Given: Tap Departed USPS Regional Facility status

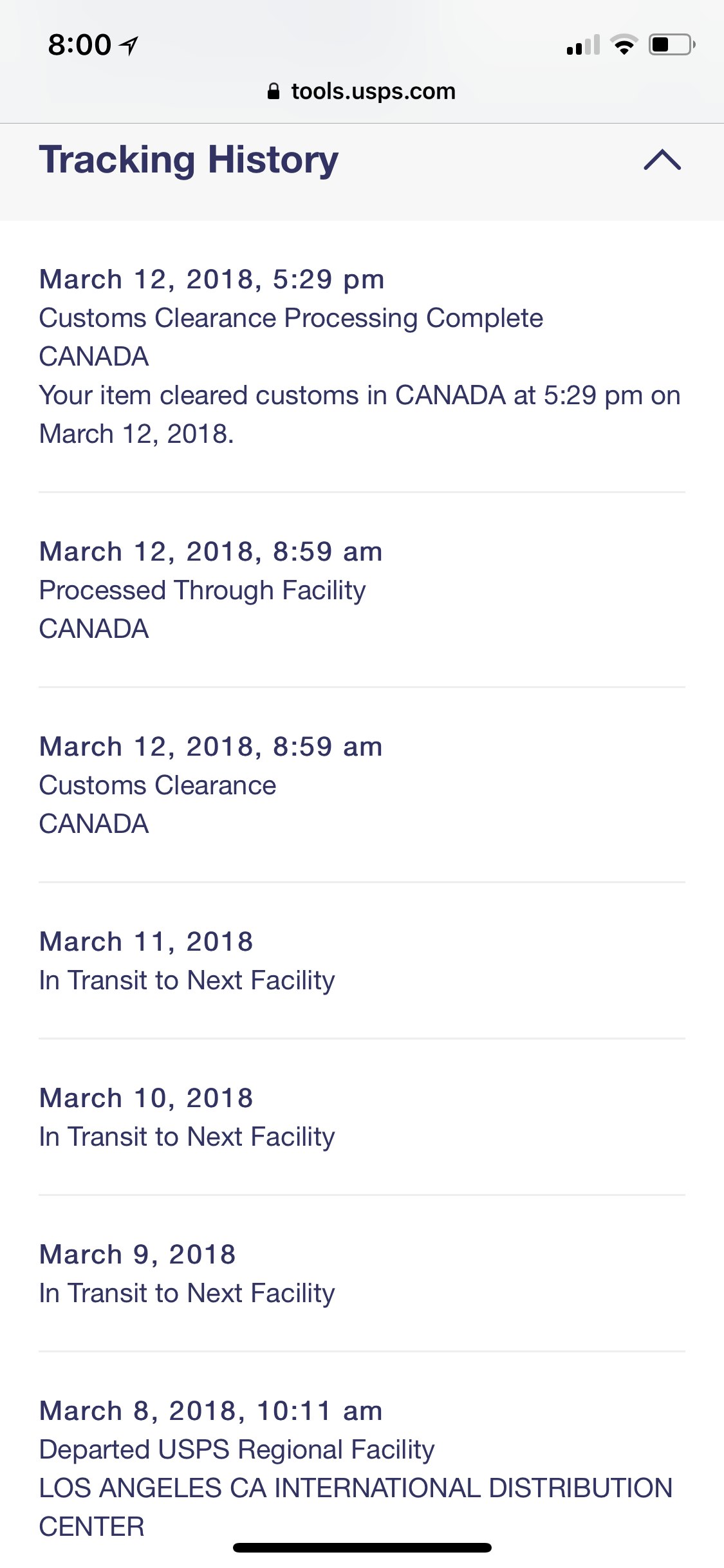Looking at the screenshot, I should click(237, 1450).
